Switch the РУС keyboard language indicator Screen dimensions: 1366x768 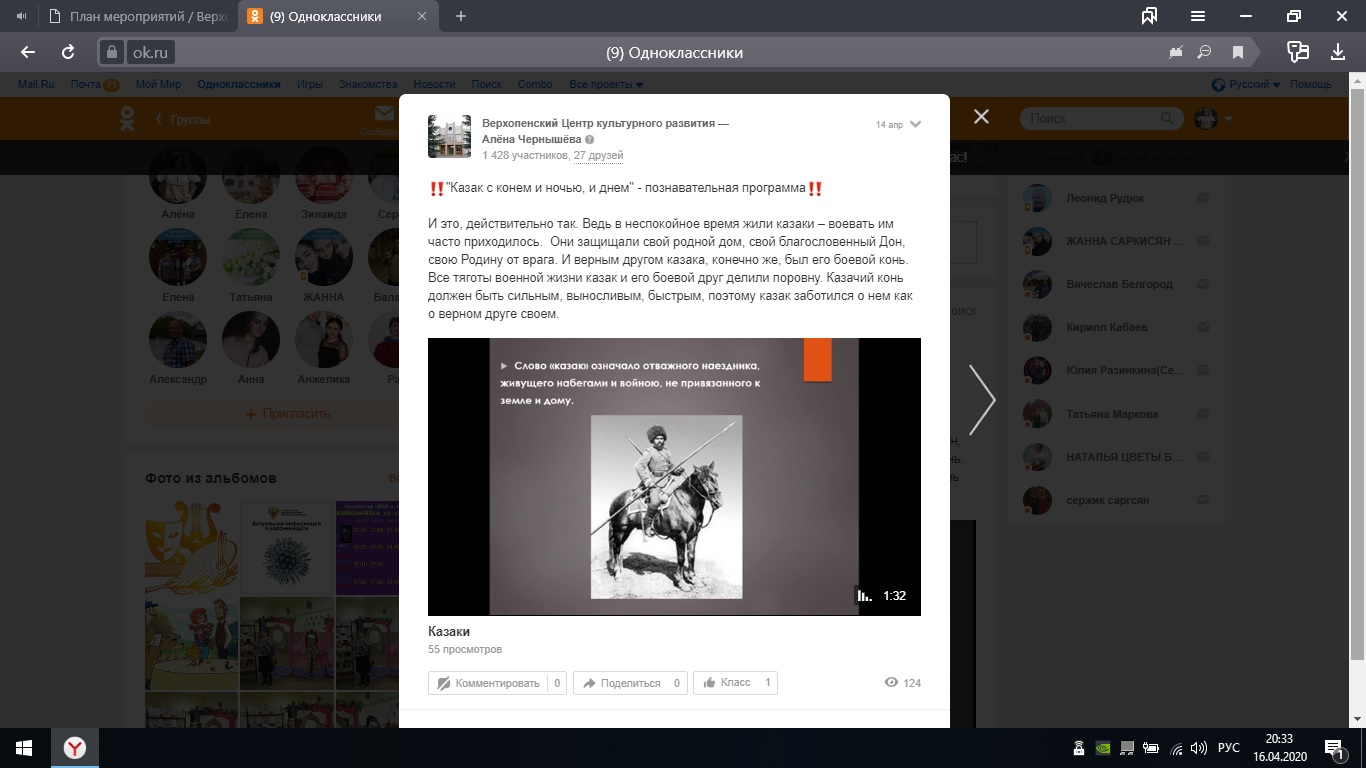1229,748
